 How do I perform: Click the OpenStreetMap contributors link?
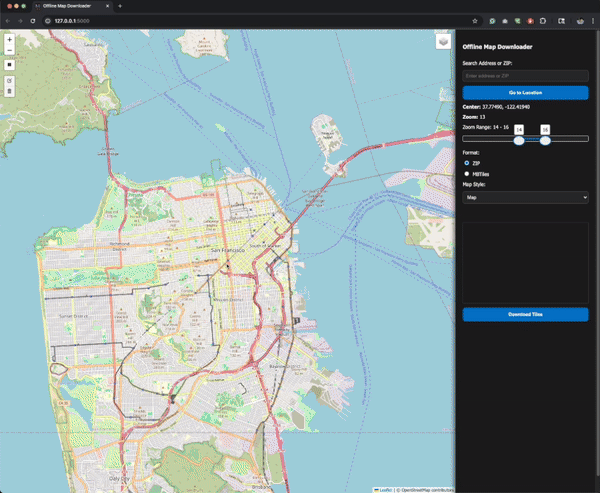click(x=426, y=490)
